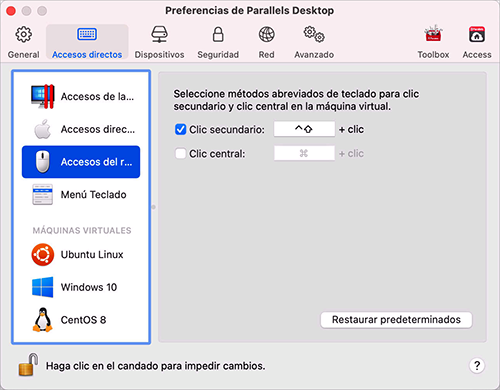Select 'Accesos del r...' in the sidebar
This screenshot has width=500, height=390.
pos(81,162)
